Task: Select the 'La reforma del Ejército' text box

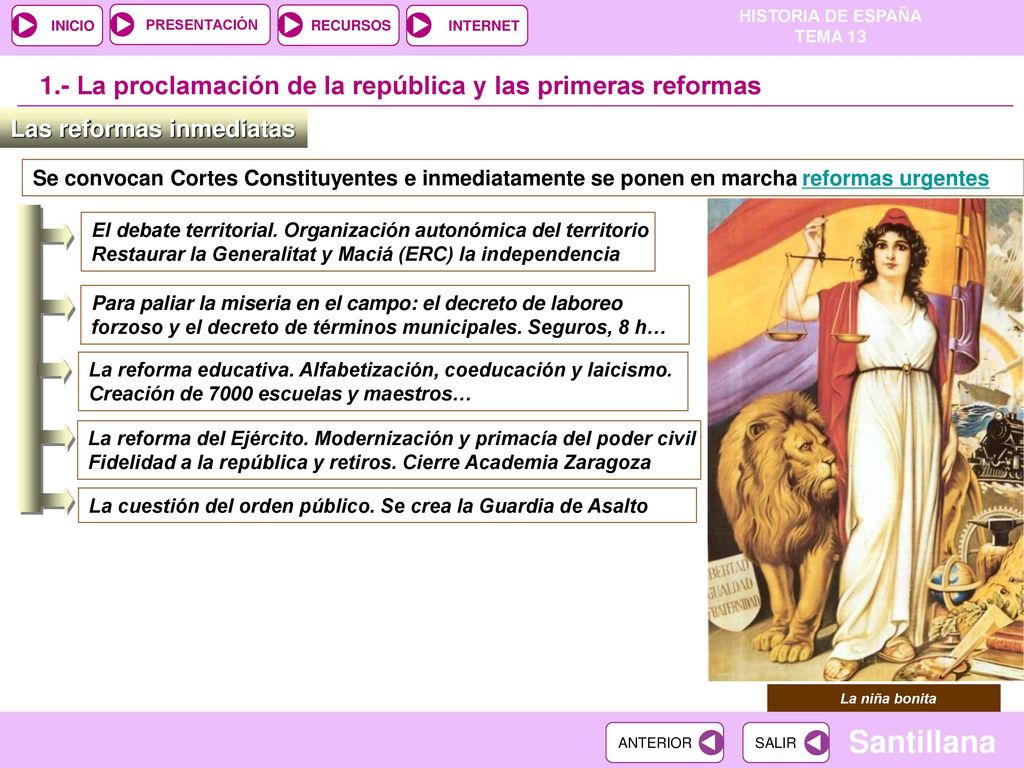Action: pos(389,450)
